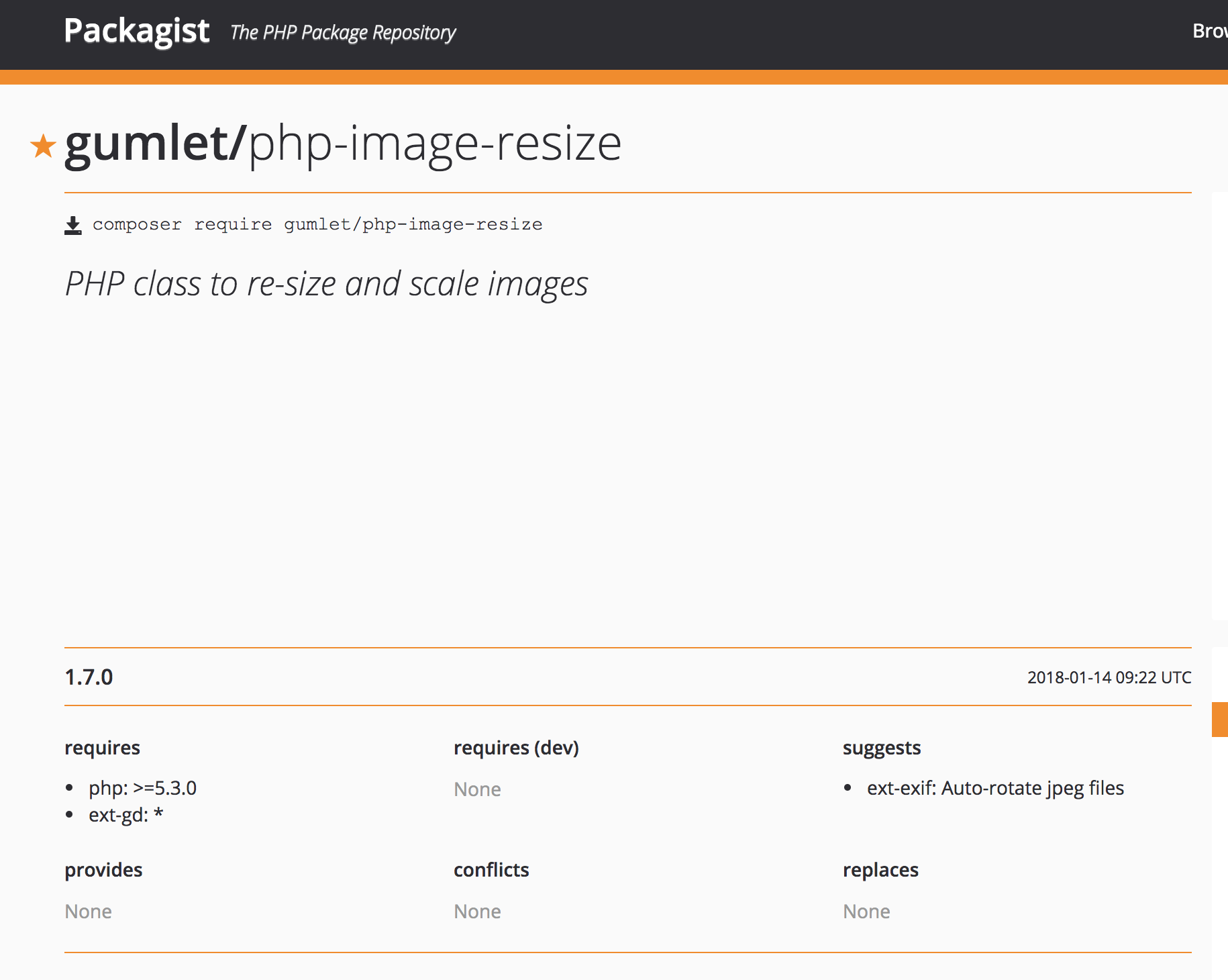Open the ext-exif suggestion link
Viewport: 1228px width, 980px height.
tap(996, 787)
